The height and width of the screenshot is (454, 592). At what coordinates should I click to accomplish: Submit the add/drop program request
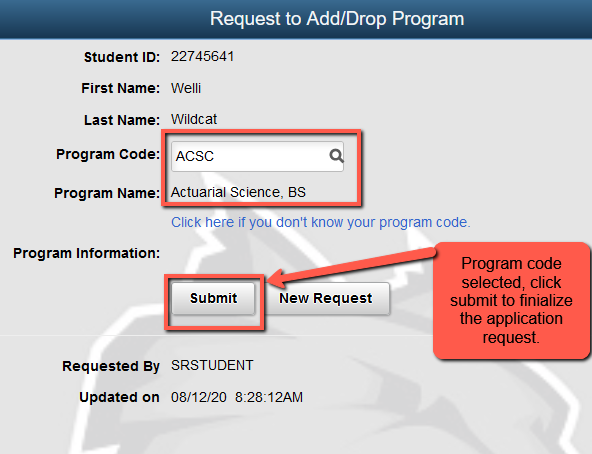pyautogui.click(x=213, y=298)
